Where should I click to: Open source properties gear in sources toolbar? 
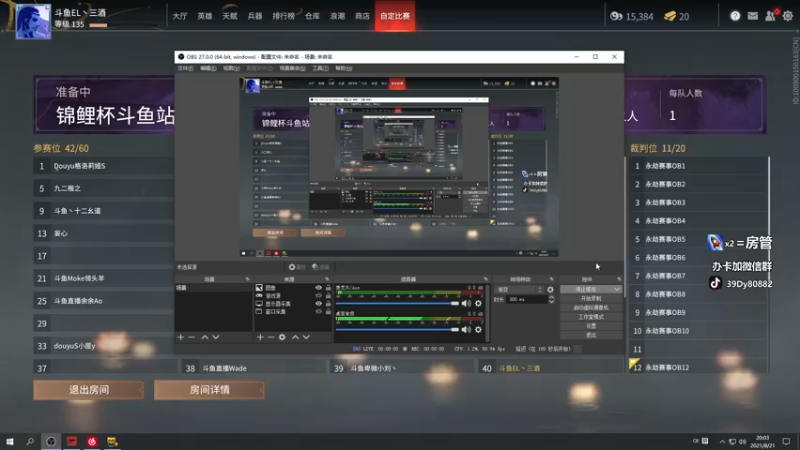point(282,337)
